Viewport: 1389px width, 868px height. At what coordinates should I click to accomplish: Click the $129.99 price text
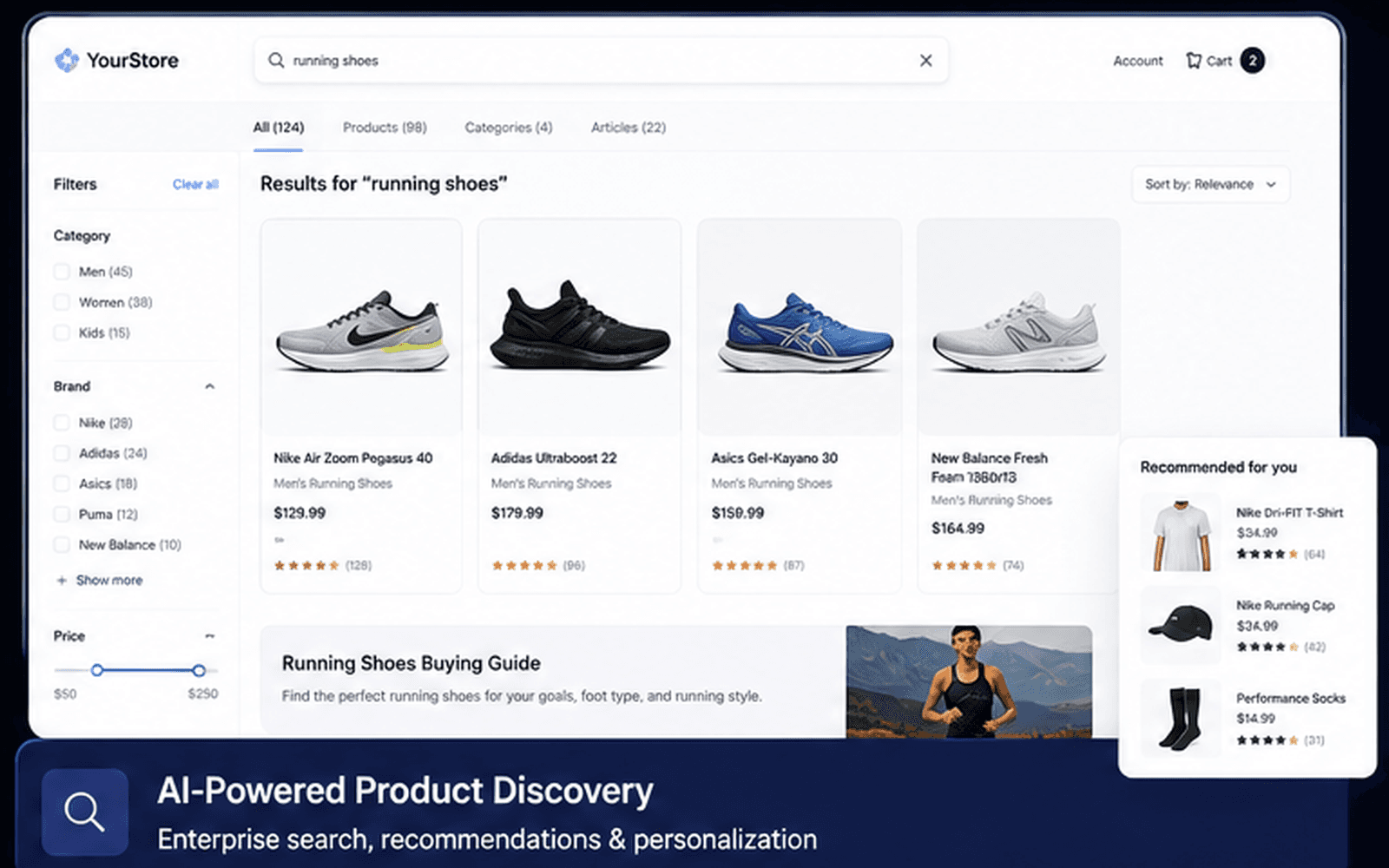[x=300, y=513]
